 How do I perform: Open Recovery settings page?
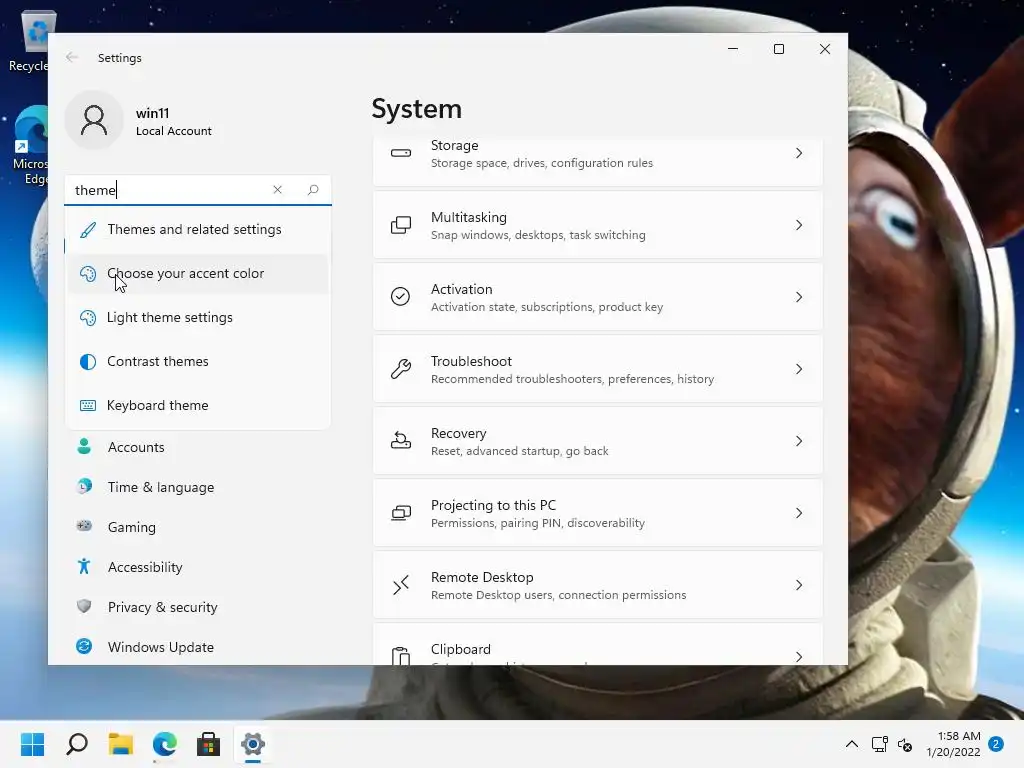pyautogui.click(x=598, y=441)
